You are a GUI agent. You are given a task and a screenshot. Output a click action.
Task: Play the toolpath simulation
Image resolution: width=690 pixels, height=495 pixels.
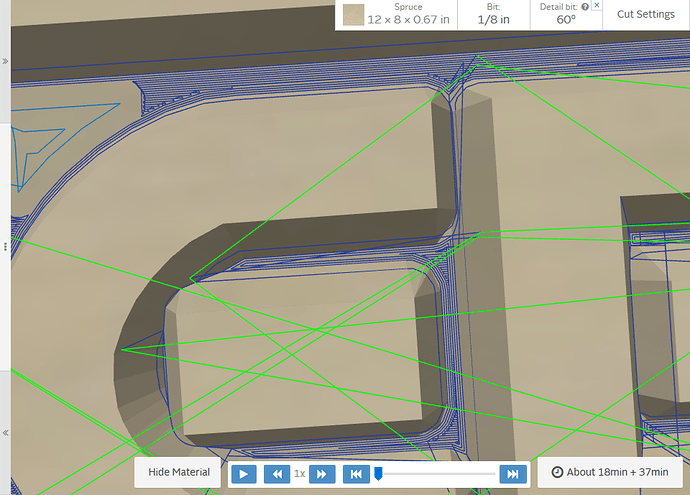[244, 474]
